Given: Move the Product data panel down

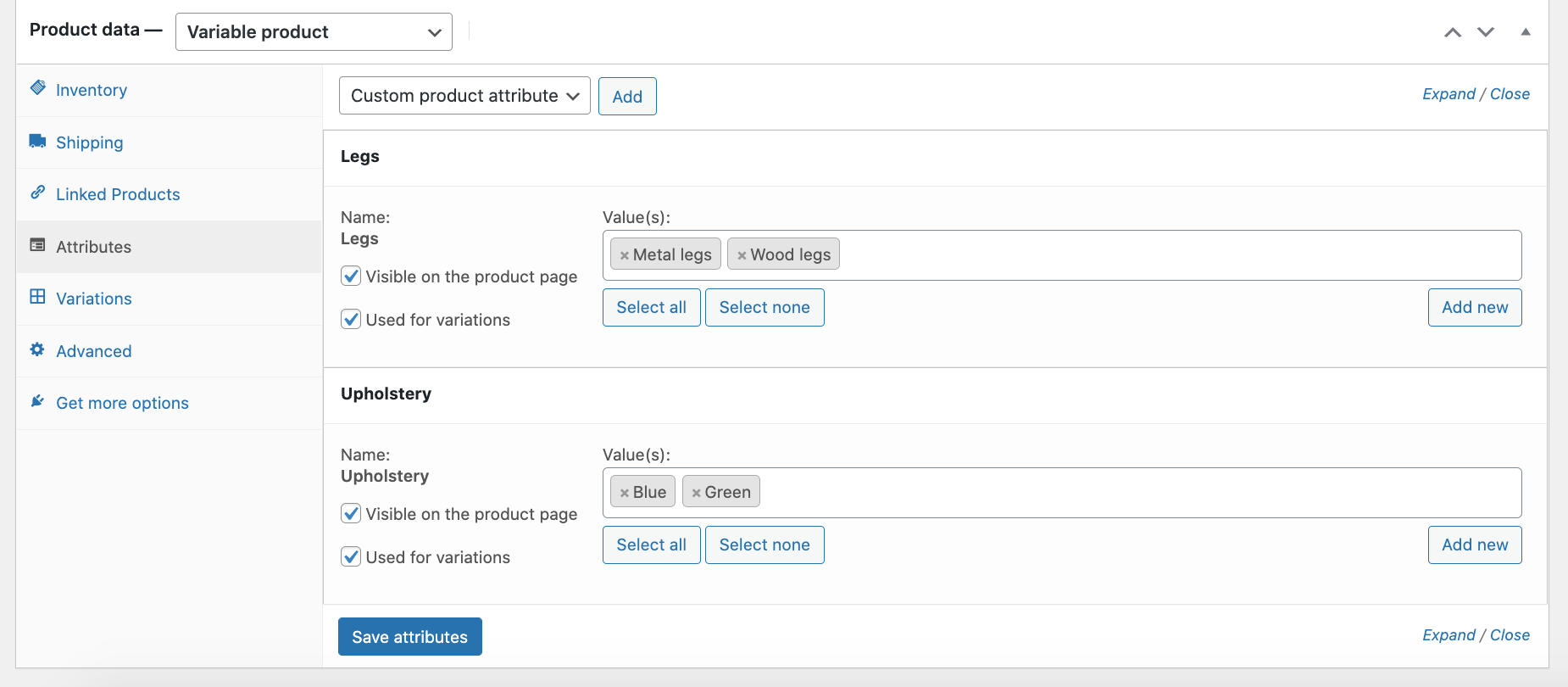Looking at the screenshot, I should click(x=1486, y=32).
